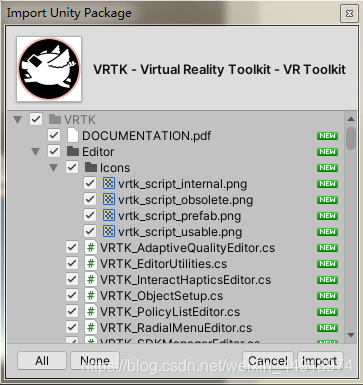Select the Icons folder name
363x385 pixels.
115,168
